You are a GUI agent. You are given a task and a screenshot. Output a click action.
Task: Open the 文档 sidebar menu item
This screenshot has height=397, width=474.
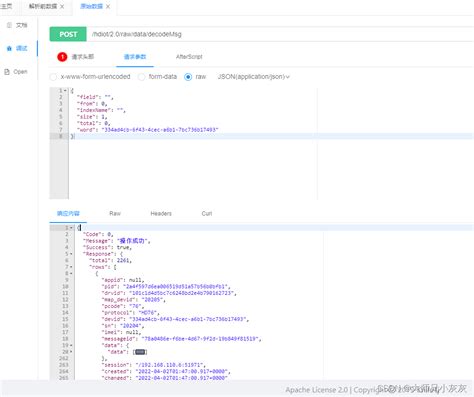coord(22,25)
